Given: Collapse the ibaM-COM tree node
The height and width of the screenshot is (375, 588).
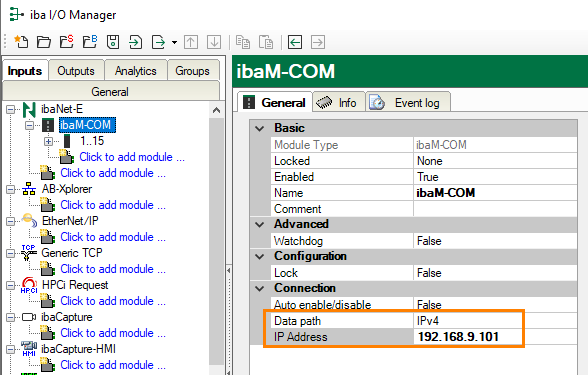Looking at the screenshot, I should 29,125.
